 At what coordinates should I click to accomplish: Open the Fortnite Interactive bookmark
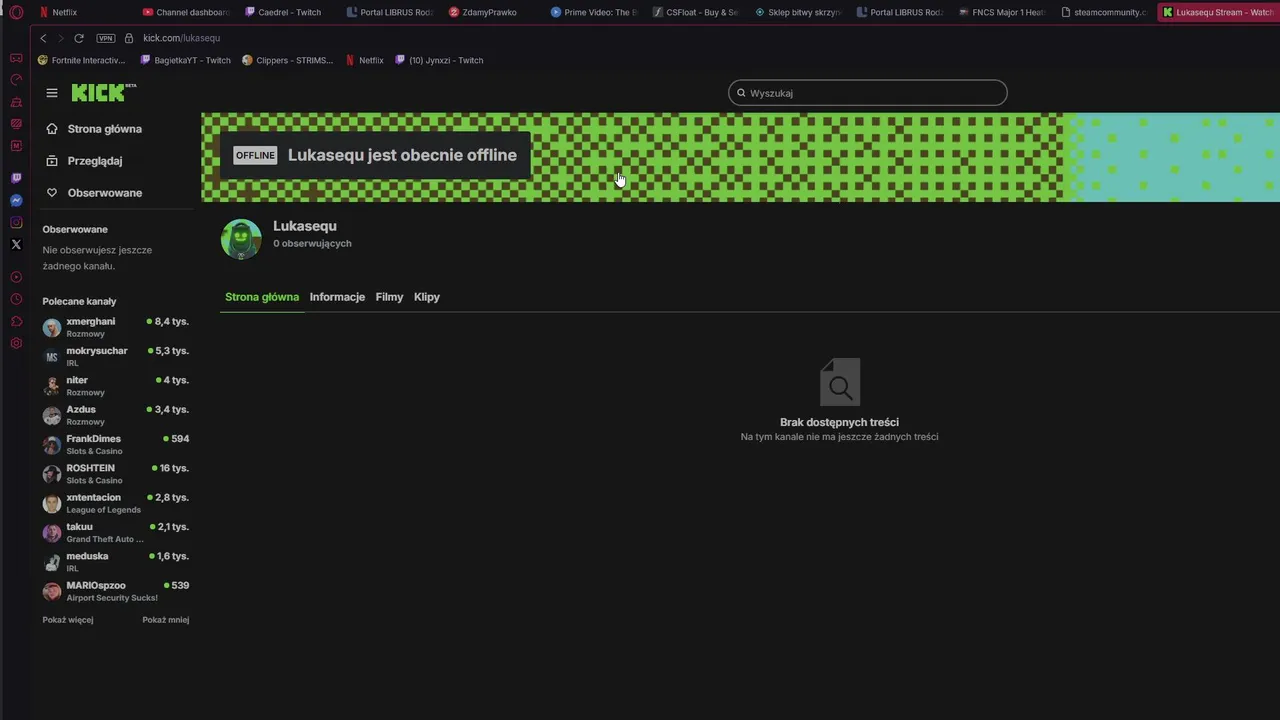[81, 60]
